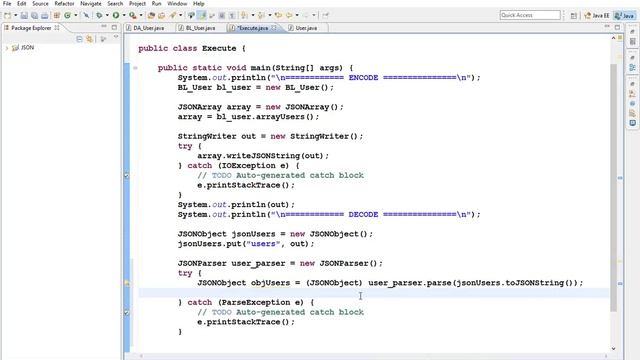
Task: Minimize the Package Explorer view
Action: click(x=104, y=27)
